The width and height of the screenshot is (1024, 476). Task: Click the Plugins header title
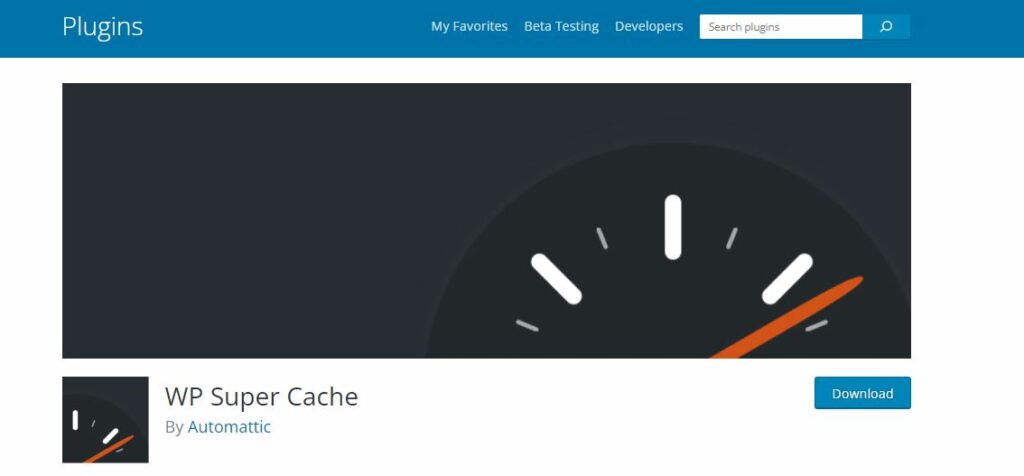[x=103, y=27]
